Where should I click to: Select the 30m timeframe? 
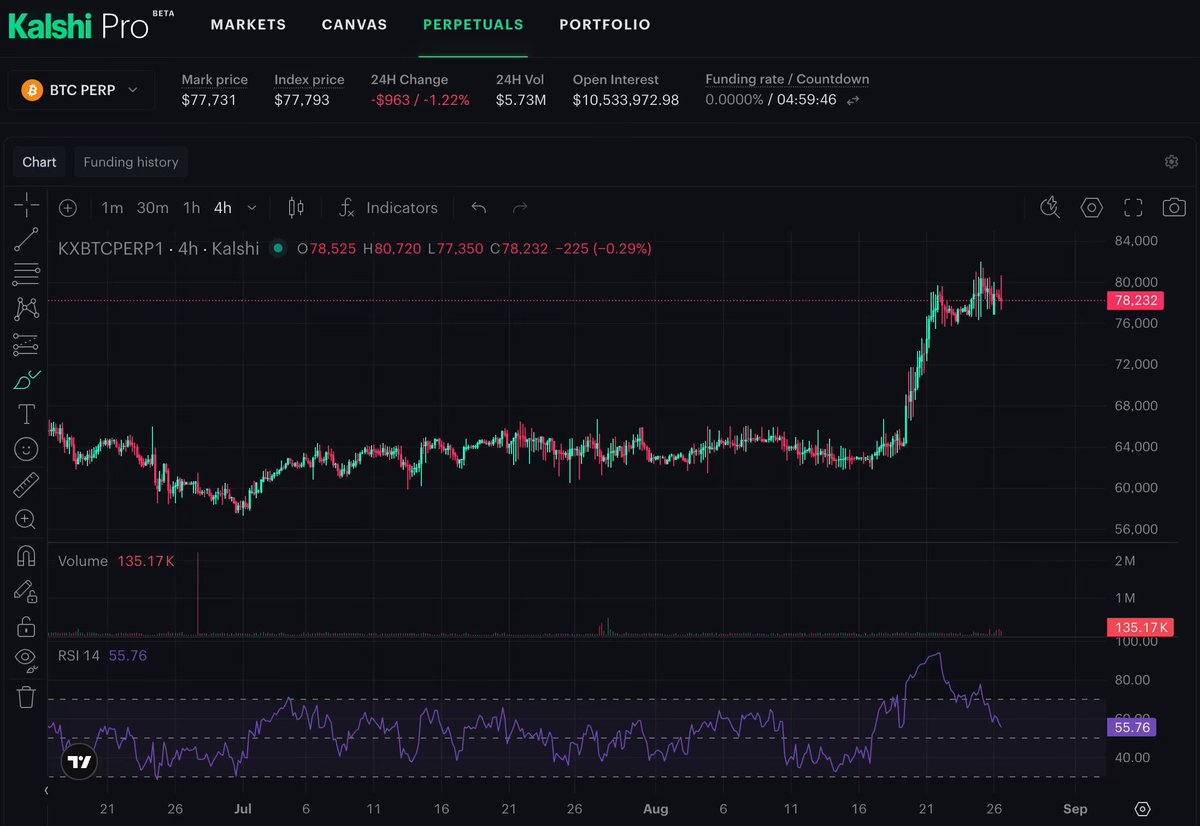(152, 208)
